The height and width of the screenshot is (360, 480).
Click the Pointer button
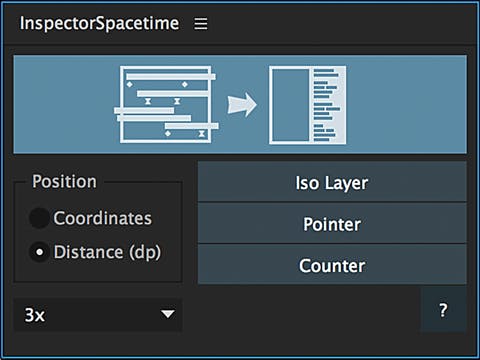click(332, 223)
